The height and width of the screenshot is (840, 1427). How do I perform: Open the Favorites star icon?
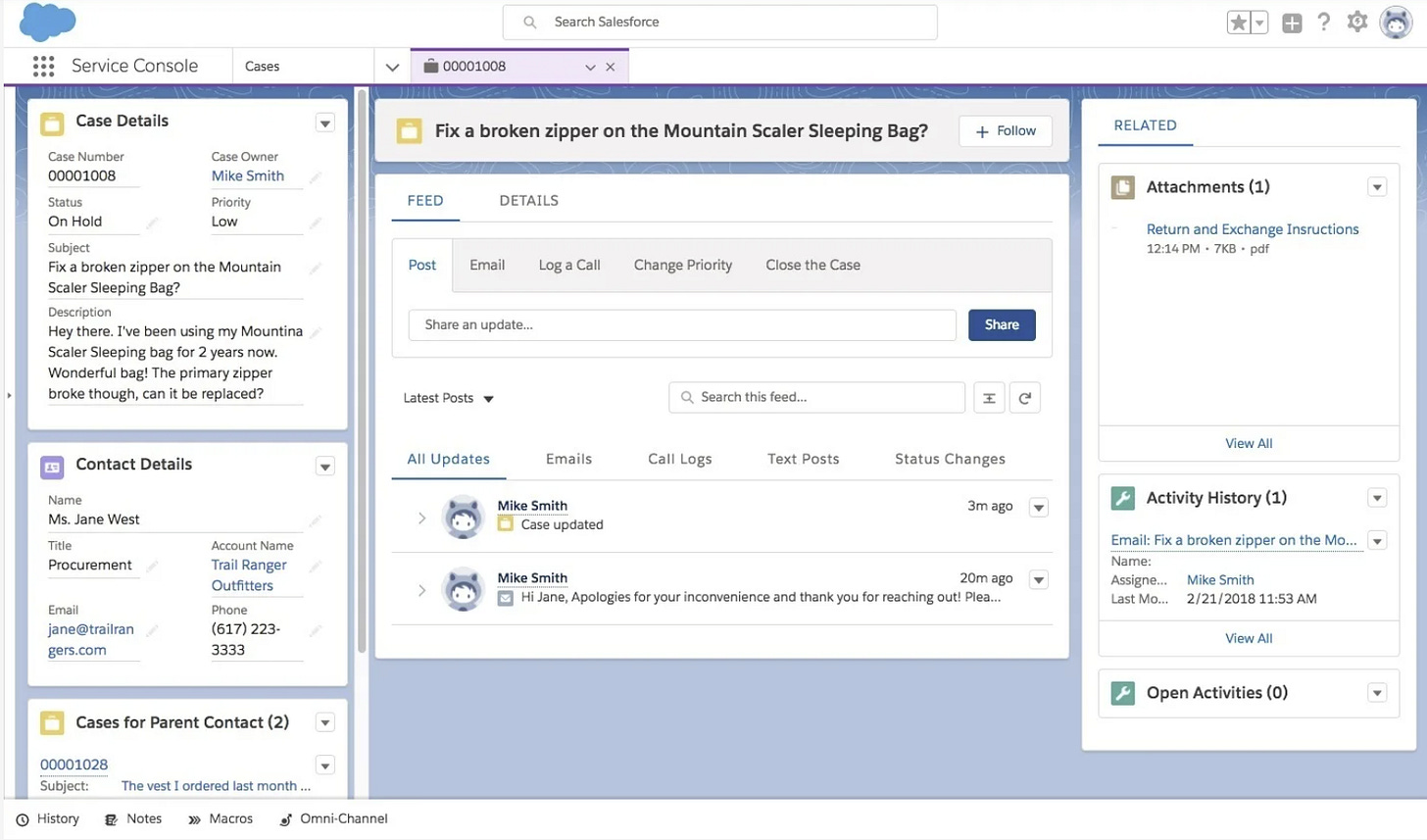pos(1239,23)
